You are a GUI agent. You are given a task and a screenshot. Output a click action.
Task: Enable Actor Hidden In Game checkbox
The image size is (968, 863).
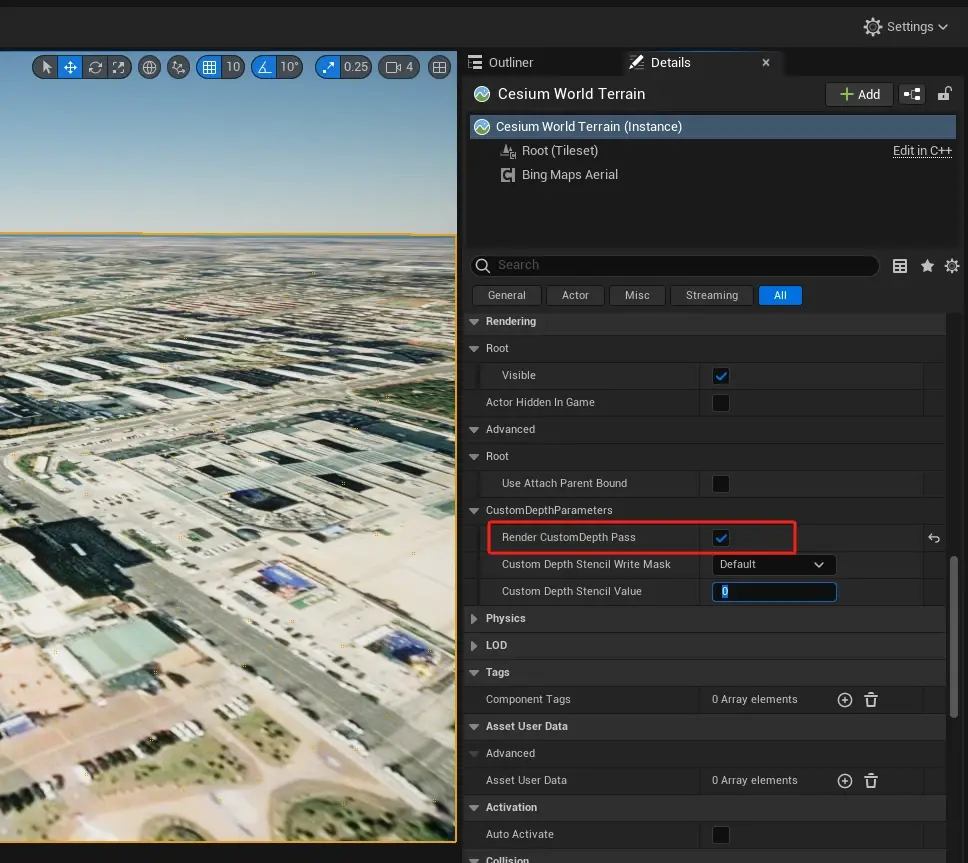(x=720, y=402)
